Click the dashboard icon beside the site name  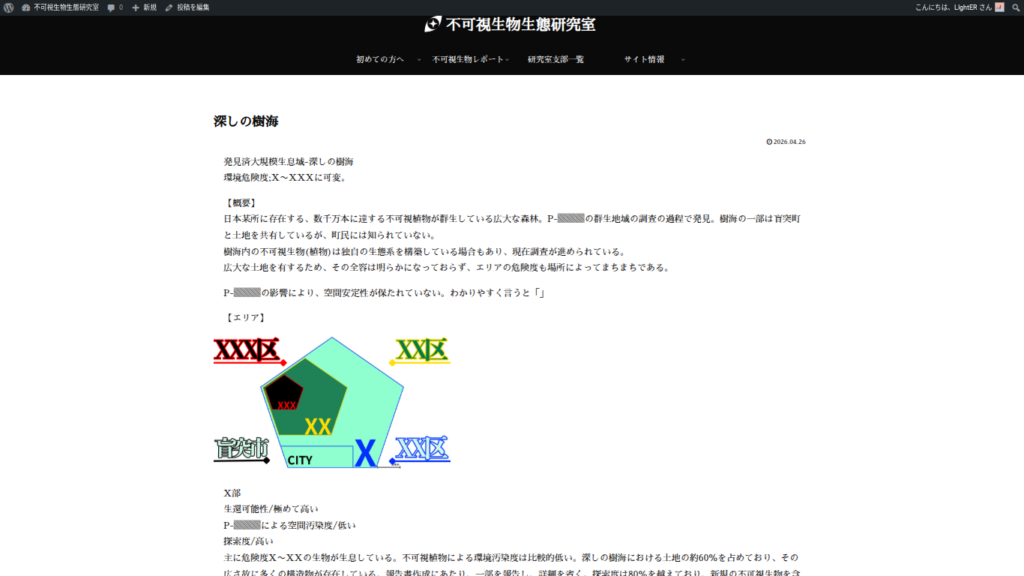pos(26,7)
